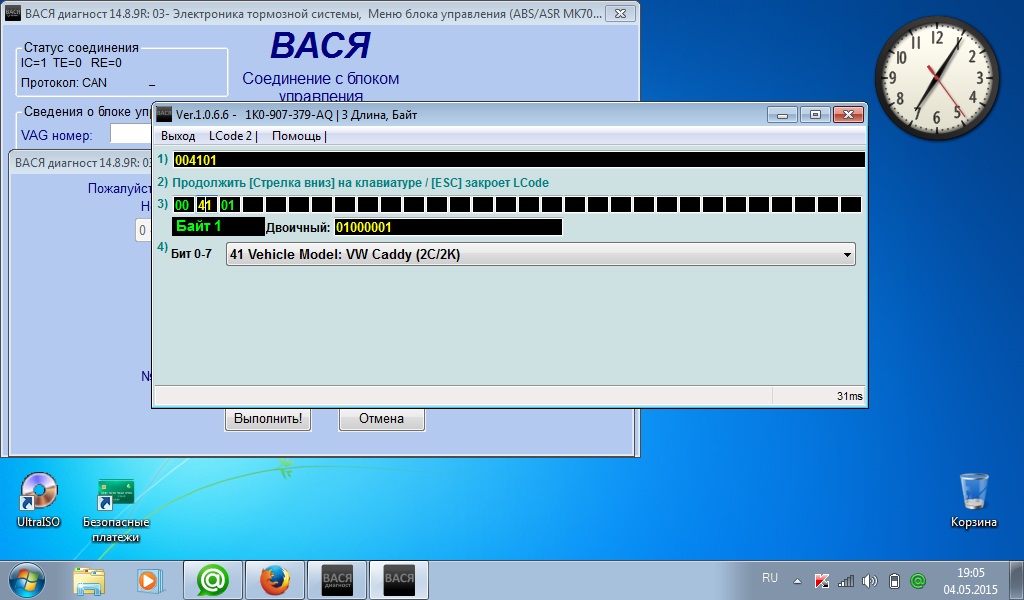The height and width of the screenshot is (600, 1024).
Task: Click the Kaspersky tray icon
Action: pyautogui.click(x=822, y=580)
